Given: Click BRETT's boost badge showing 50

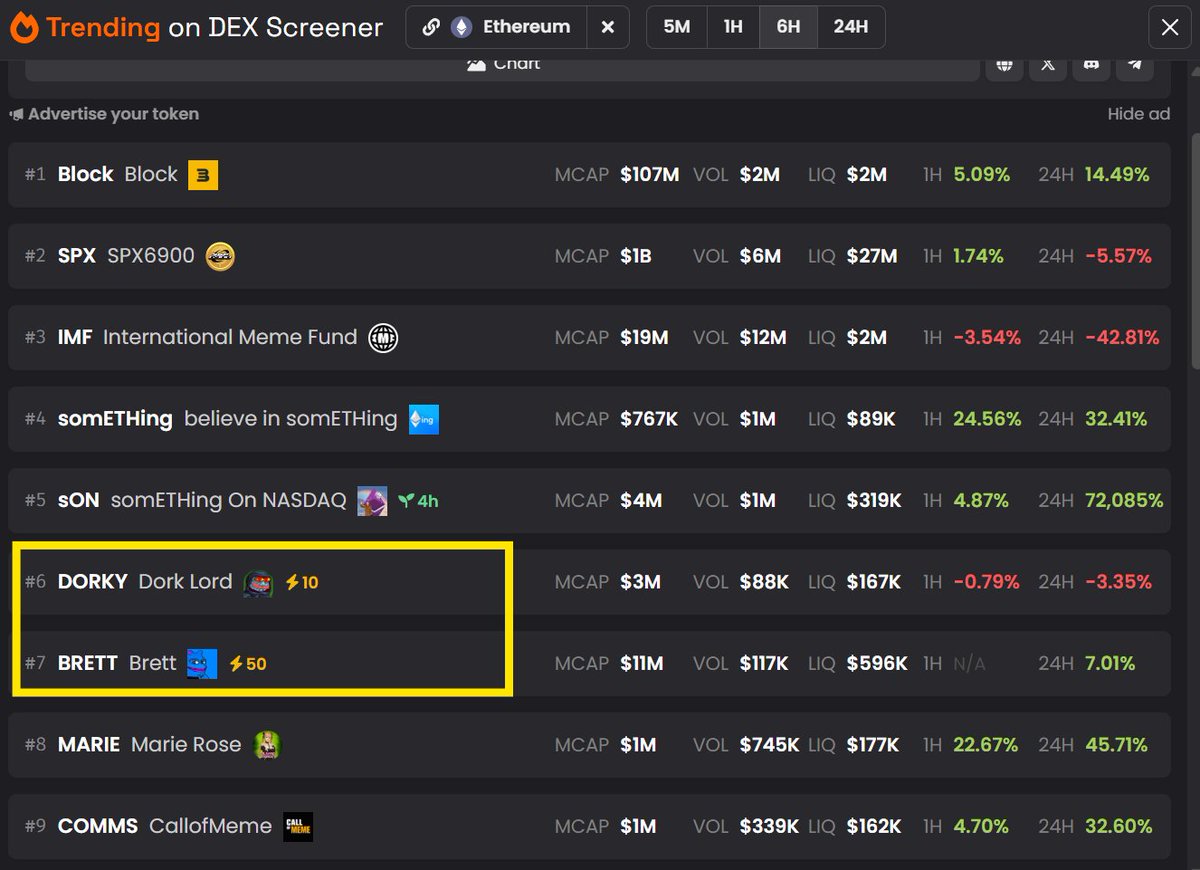Looking at the screenshot, I should [x=247, y=663].
